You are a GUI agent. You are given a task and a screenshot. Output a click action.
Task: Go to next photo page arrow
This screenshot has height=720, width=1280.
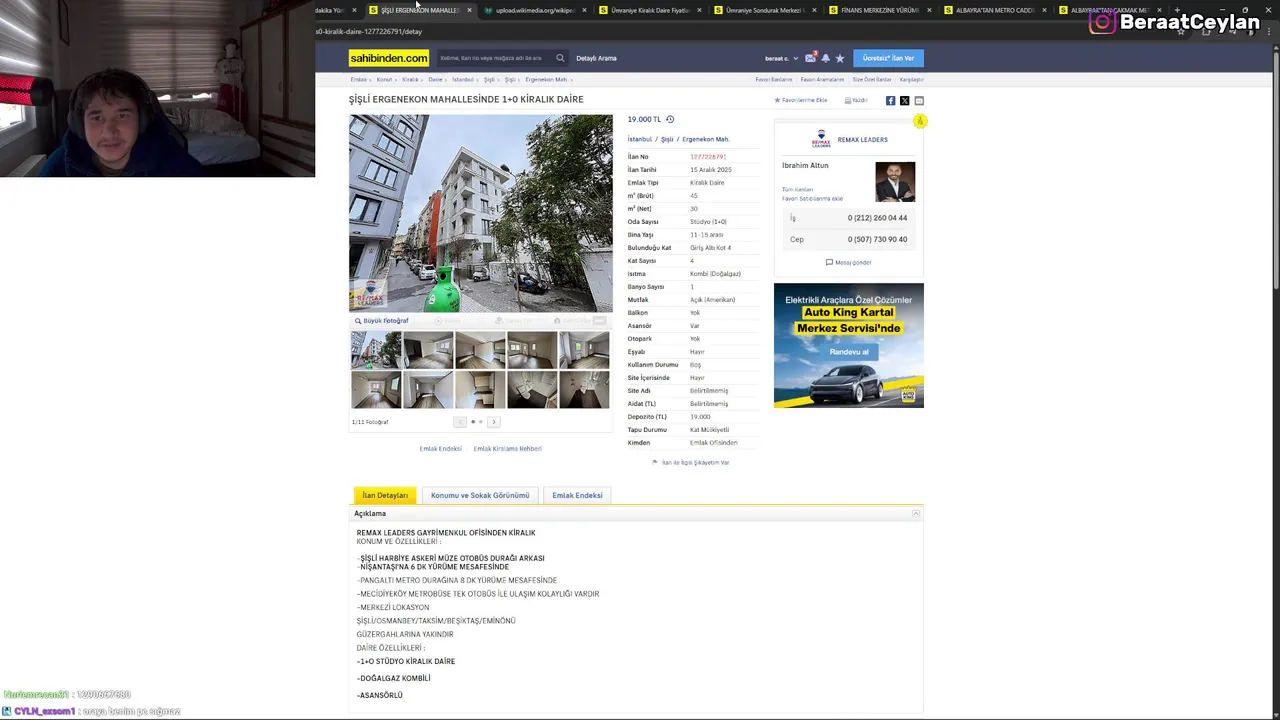493,422
